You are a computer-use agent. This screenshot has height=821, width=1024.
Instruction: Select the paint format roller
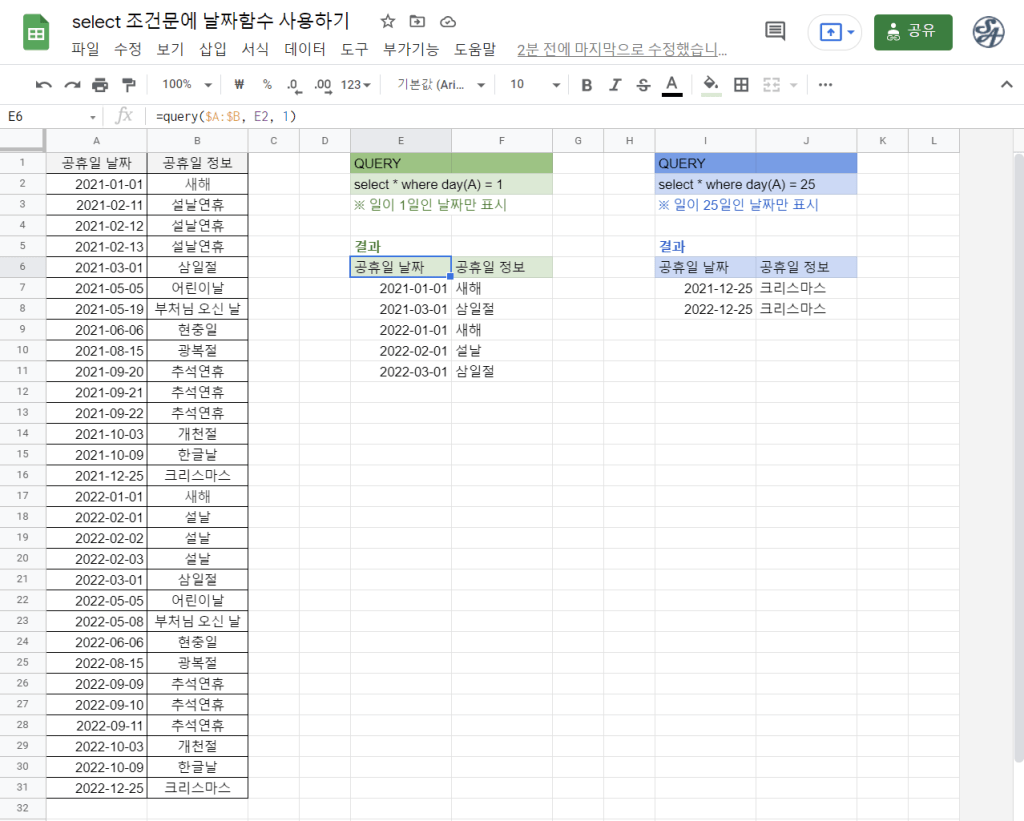(x=128, y=85)
